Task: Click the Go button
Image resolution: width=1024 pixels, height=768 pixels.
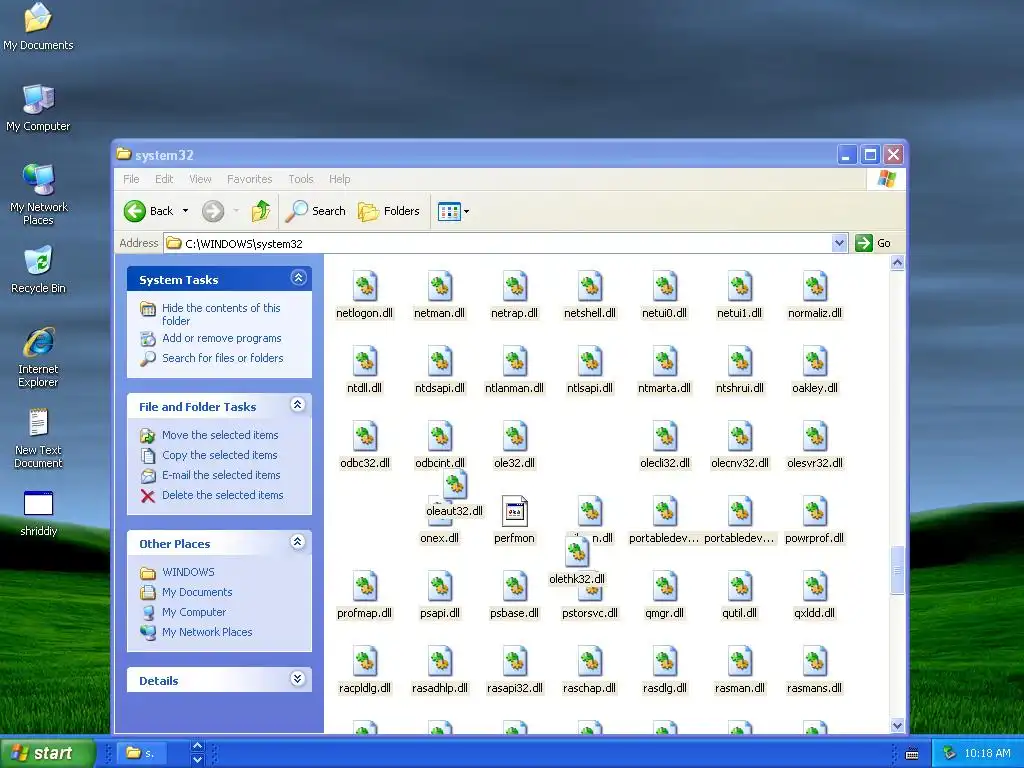Action: (x=873, y=243)
